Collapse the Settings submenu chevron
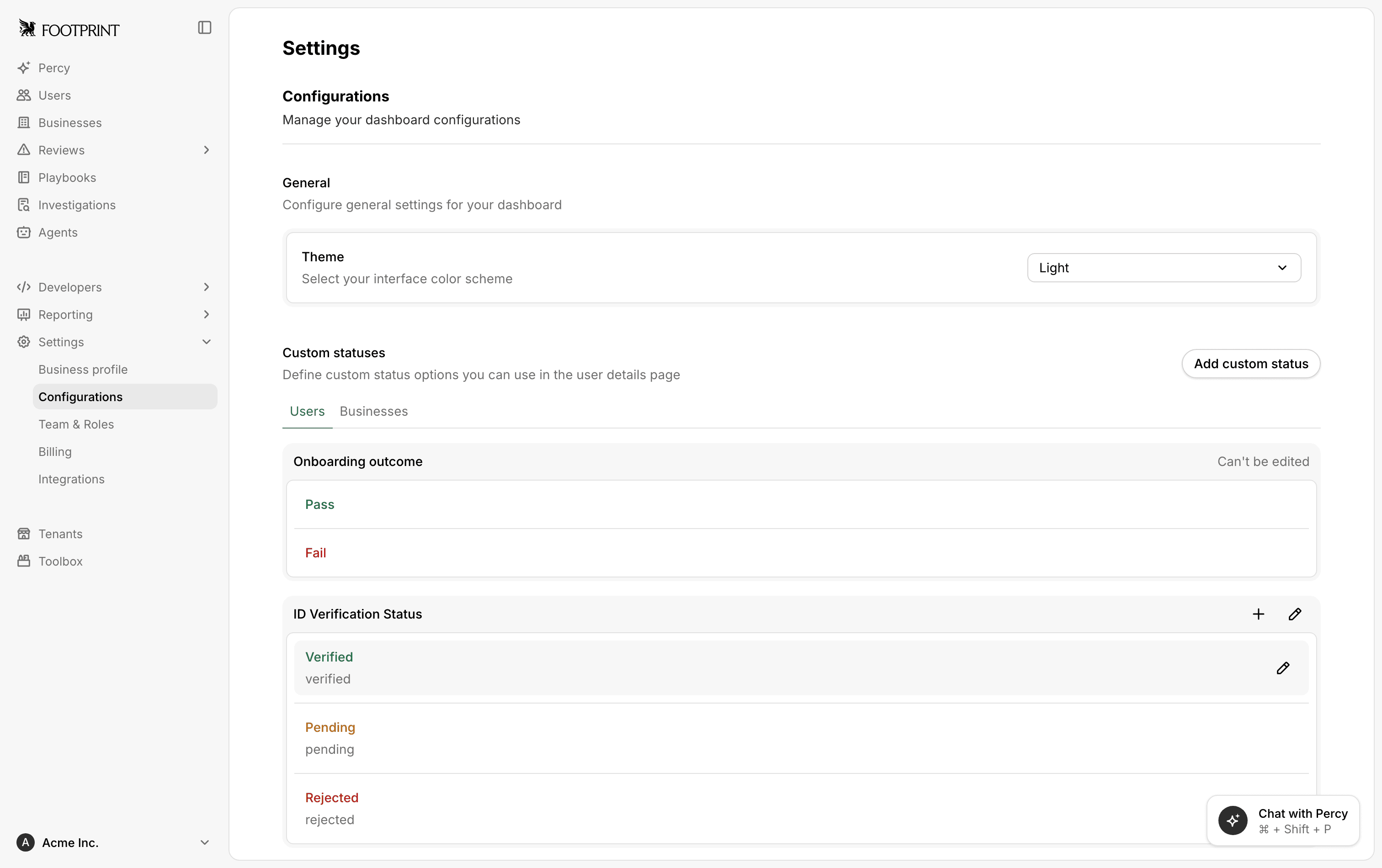 (207, 343)
